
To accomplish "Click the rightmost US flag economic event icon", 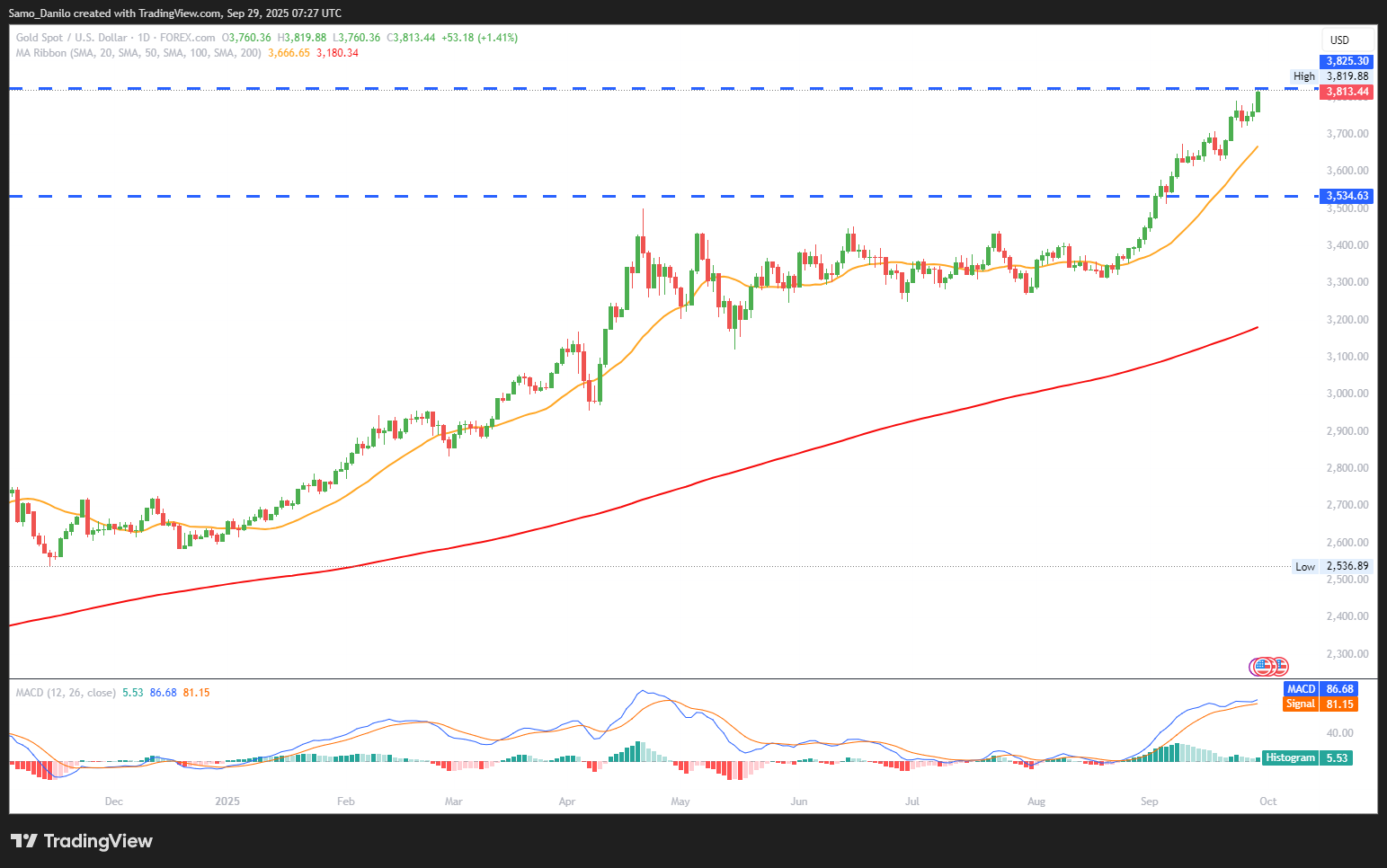I will pyautogui.click(x=1280, y=667).
